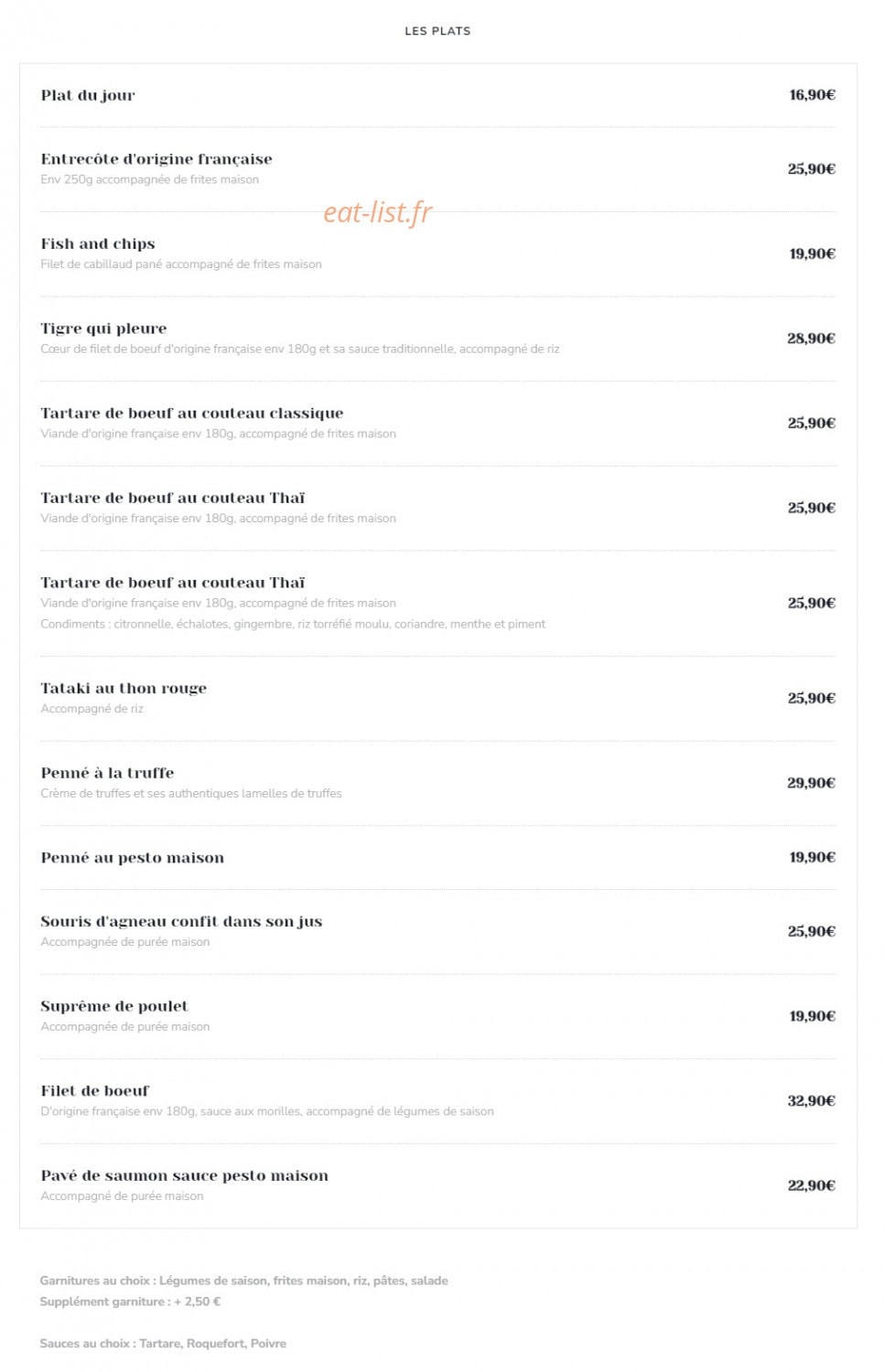Click Penné au pesto maison
The height and width of the screenshot is (1372, 884).
(x=133, y=858)
